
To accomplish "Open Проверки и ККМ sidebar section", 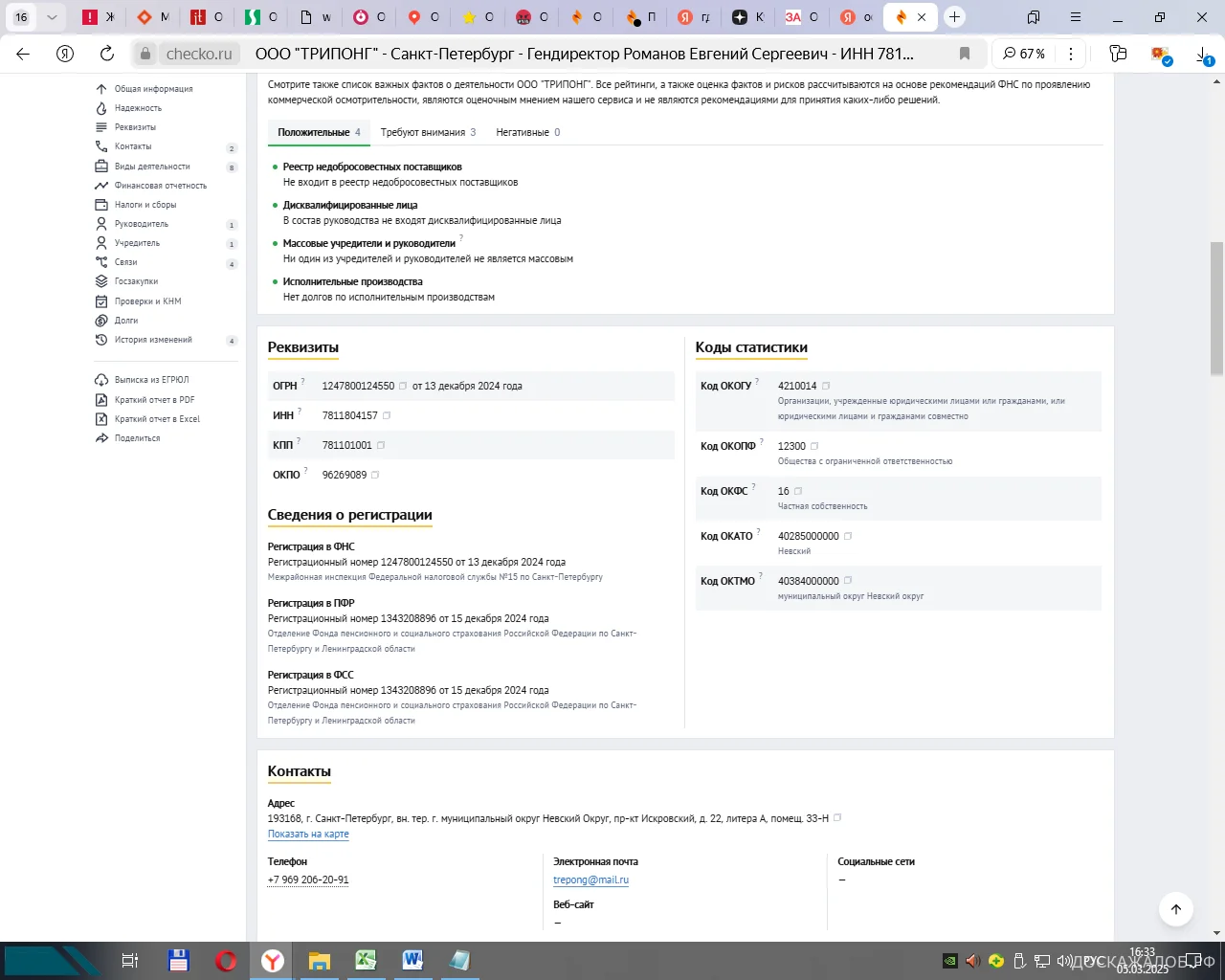I will (x=147, y=301).
